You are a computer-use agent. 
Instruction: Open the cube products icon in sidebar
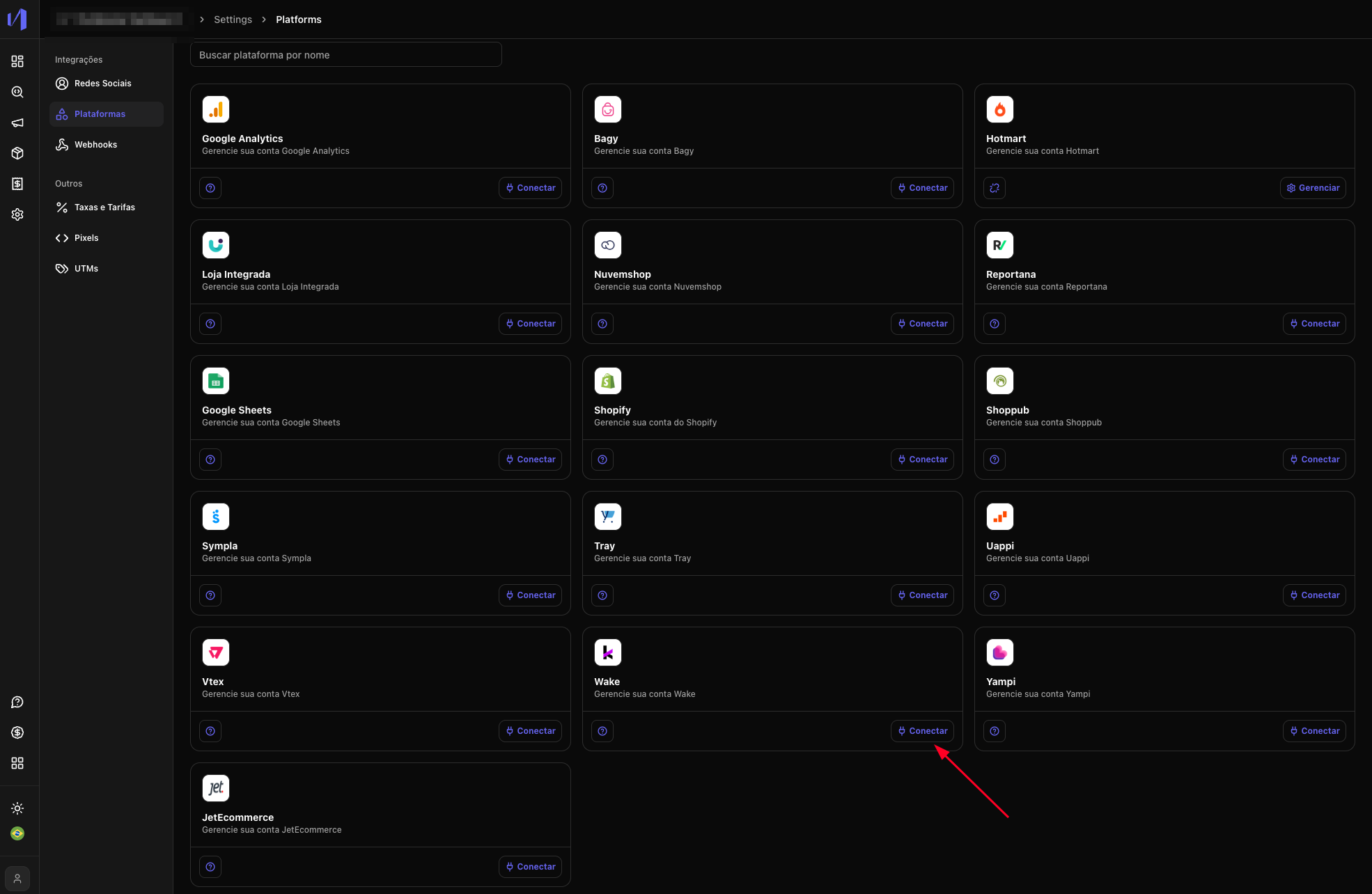[x=17, y=153]
